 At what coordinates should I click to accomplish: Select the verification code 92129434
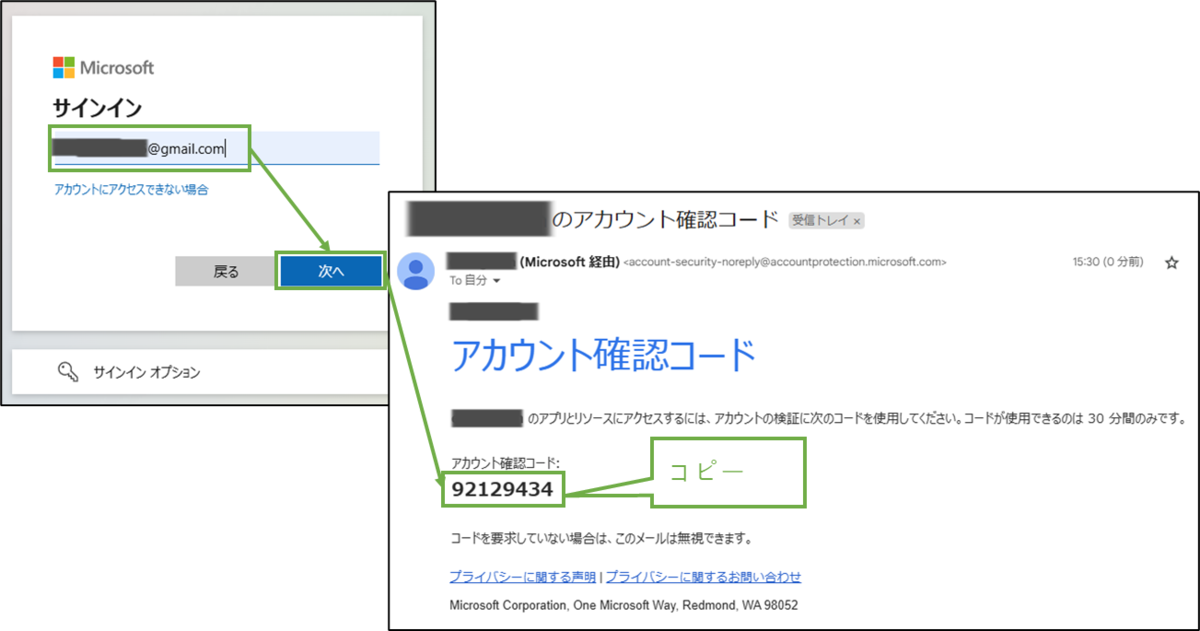click(x=502, y=489)
